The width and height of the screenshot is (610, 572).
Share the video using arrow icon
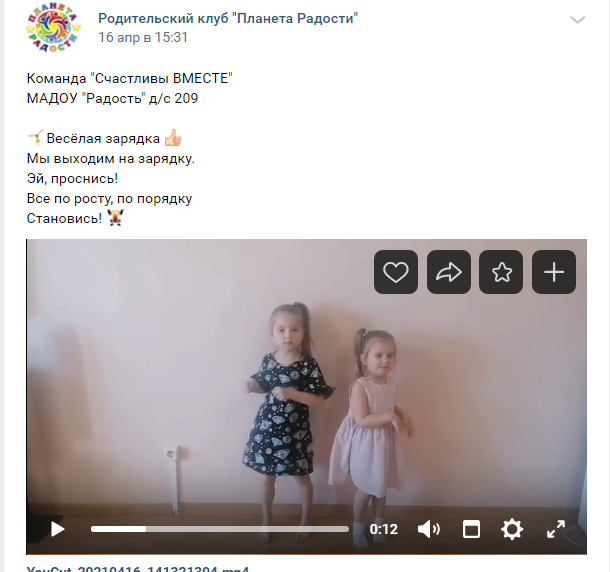click(x=449, y=272)
